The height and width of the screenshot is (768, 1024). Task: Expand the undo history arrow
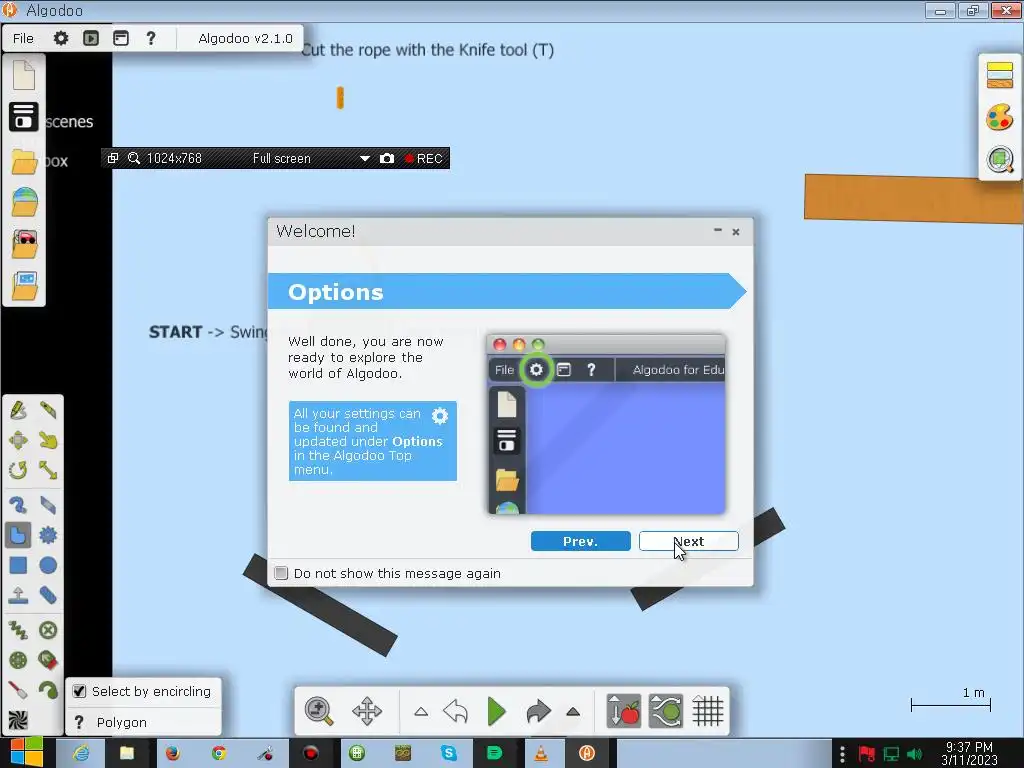click(x=421, y=712)
